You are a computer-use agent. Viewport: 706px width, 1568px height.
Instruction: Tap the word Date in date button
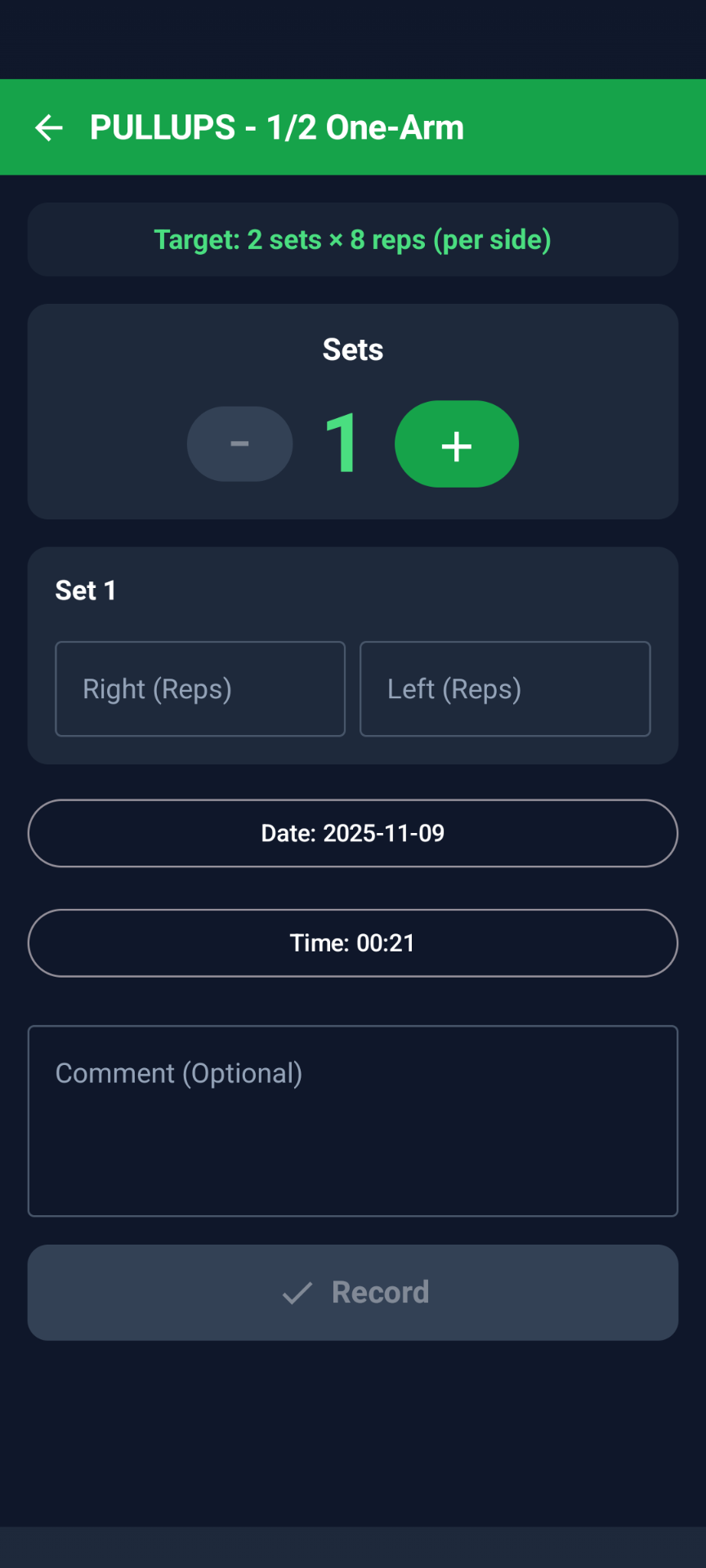[288, 833]
